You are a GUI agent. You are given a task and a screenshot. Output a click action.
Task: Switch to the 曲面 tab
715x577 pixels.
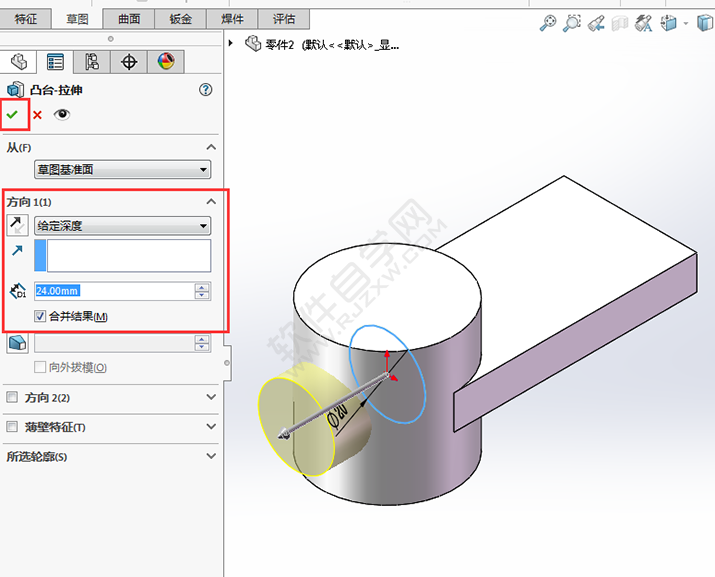(x=129, y=19)
